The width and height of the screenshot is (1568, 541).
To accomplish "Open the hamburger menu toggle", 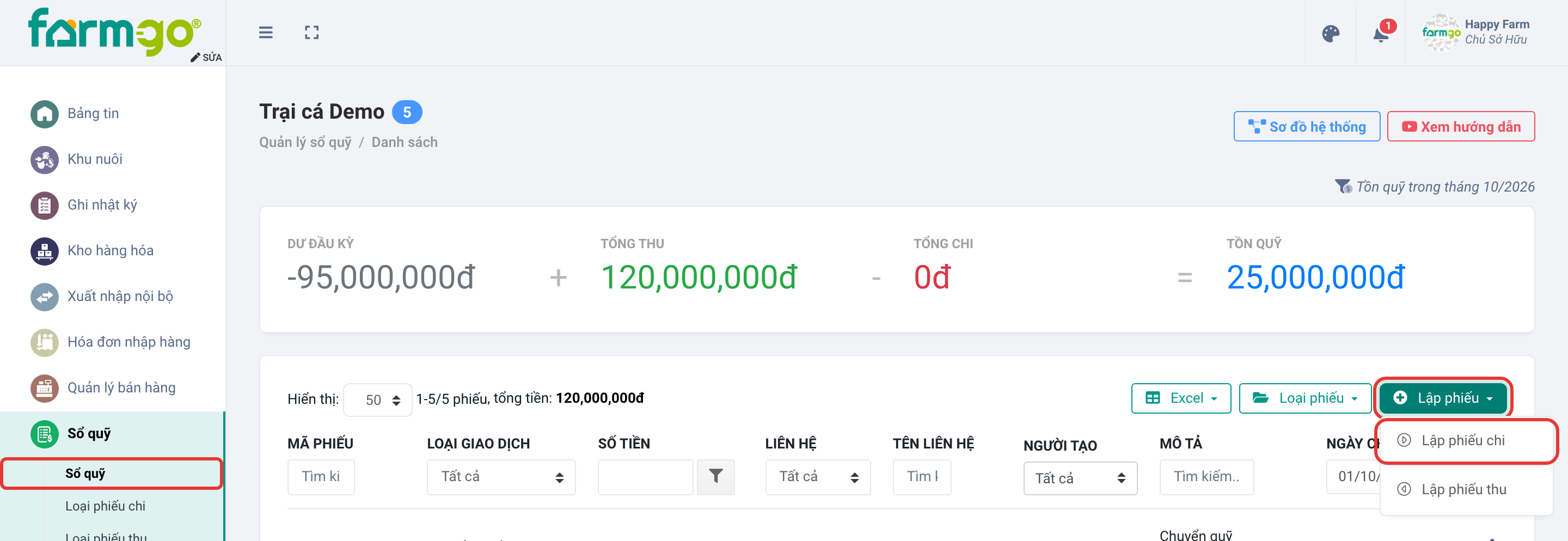I will pos(265,32).
